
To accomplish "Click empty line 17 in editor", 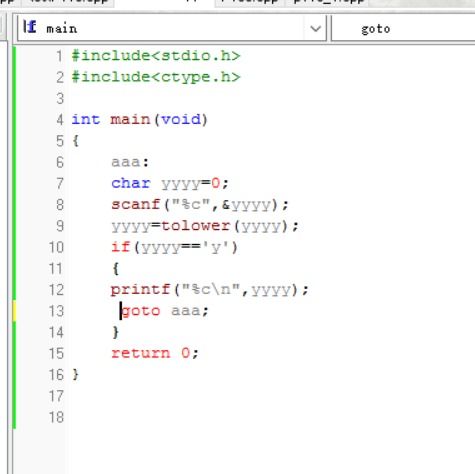I will 233,396.
